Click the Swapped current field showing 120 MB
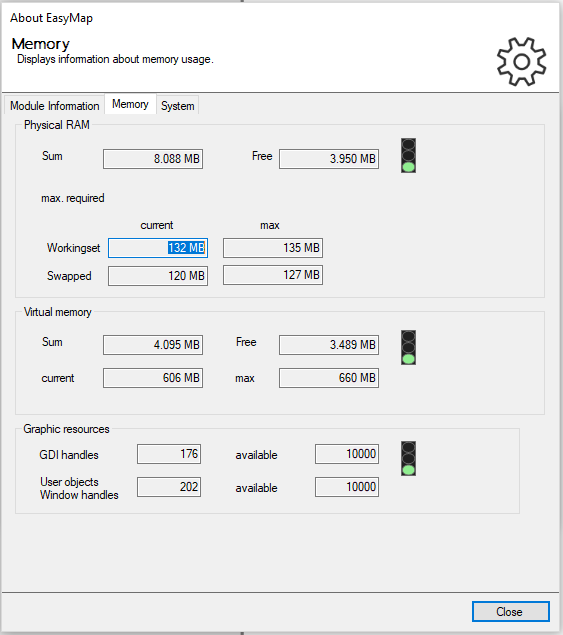Viewport: 563px width, 635px height. point(158,276)
